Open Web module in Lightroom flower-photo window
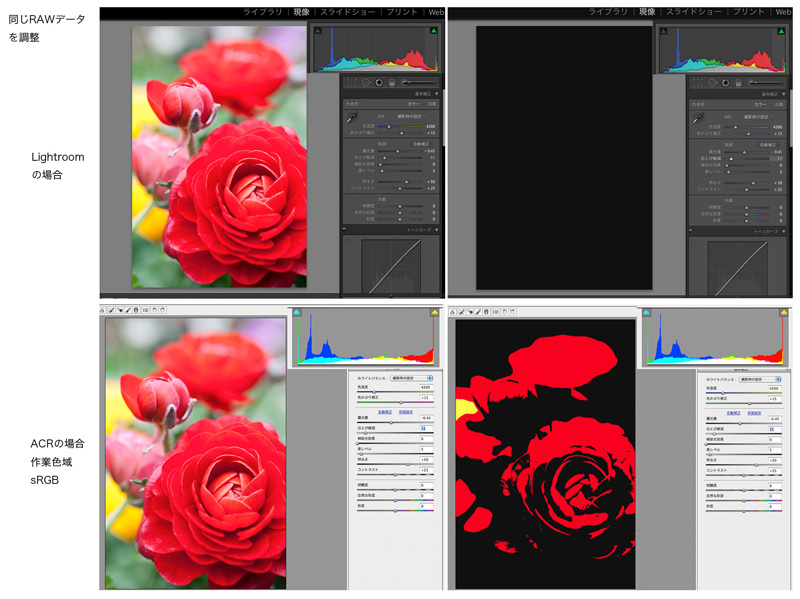The height and width of the screenshot is (599, 800). (436, 12)
